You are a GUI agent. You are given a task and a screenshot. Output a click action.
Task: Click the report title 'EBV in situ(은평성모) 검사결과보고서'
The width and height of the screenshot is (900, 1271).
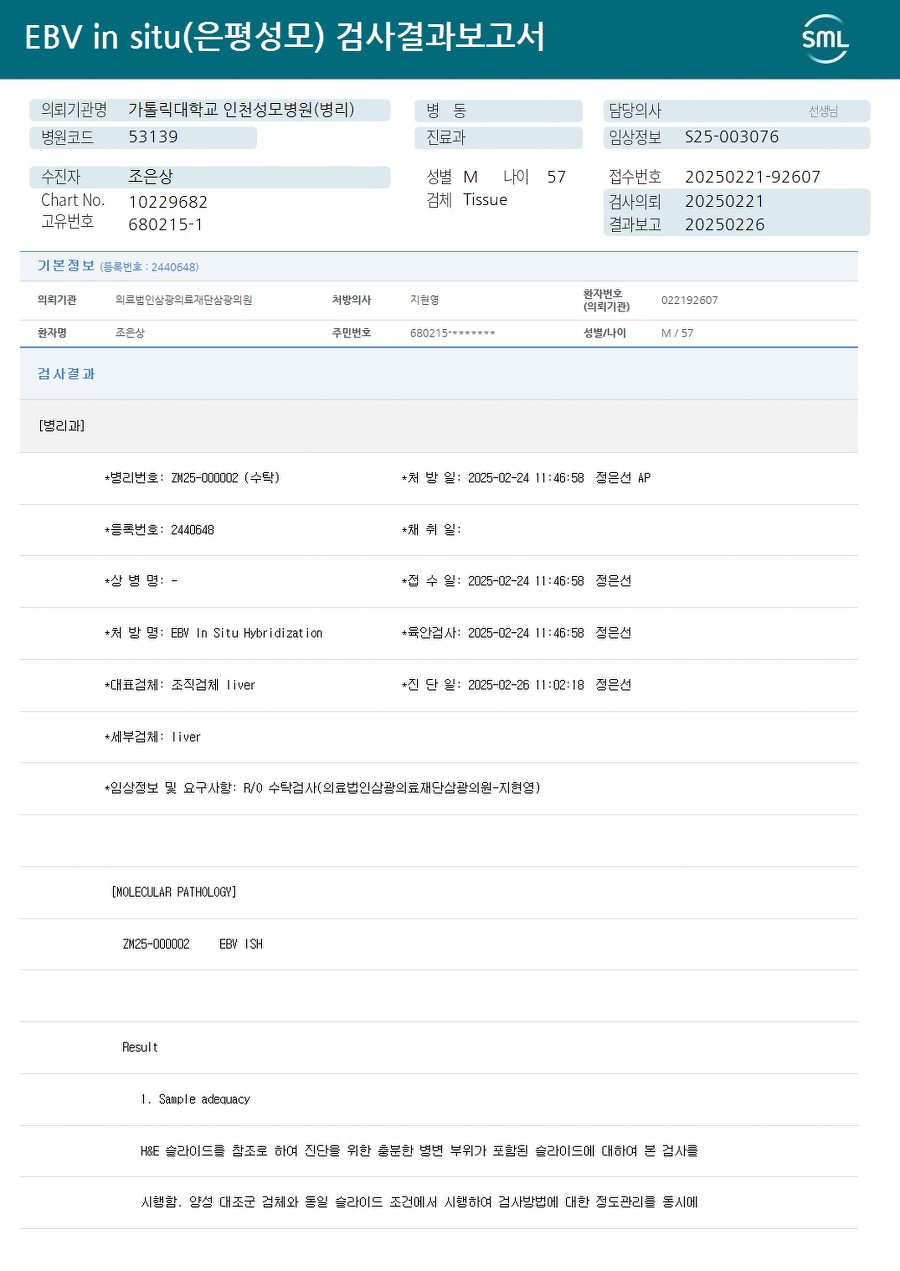(x=285, y=38)
